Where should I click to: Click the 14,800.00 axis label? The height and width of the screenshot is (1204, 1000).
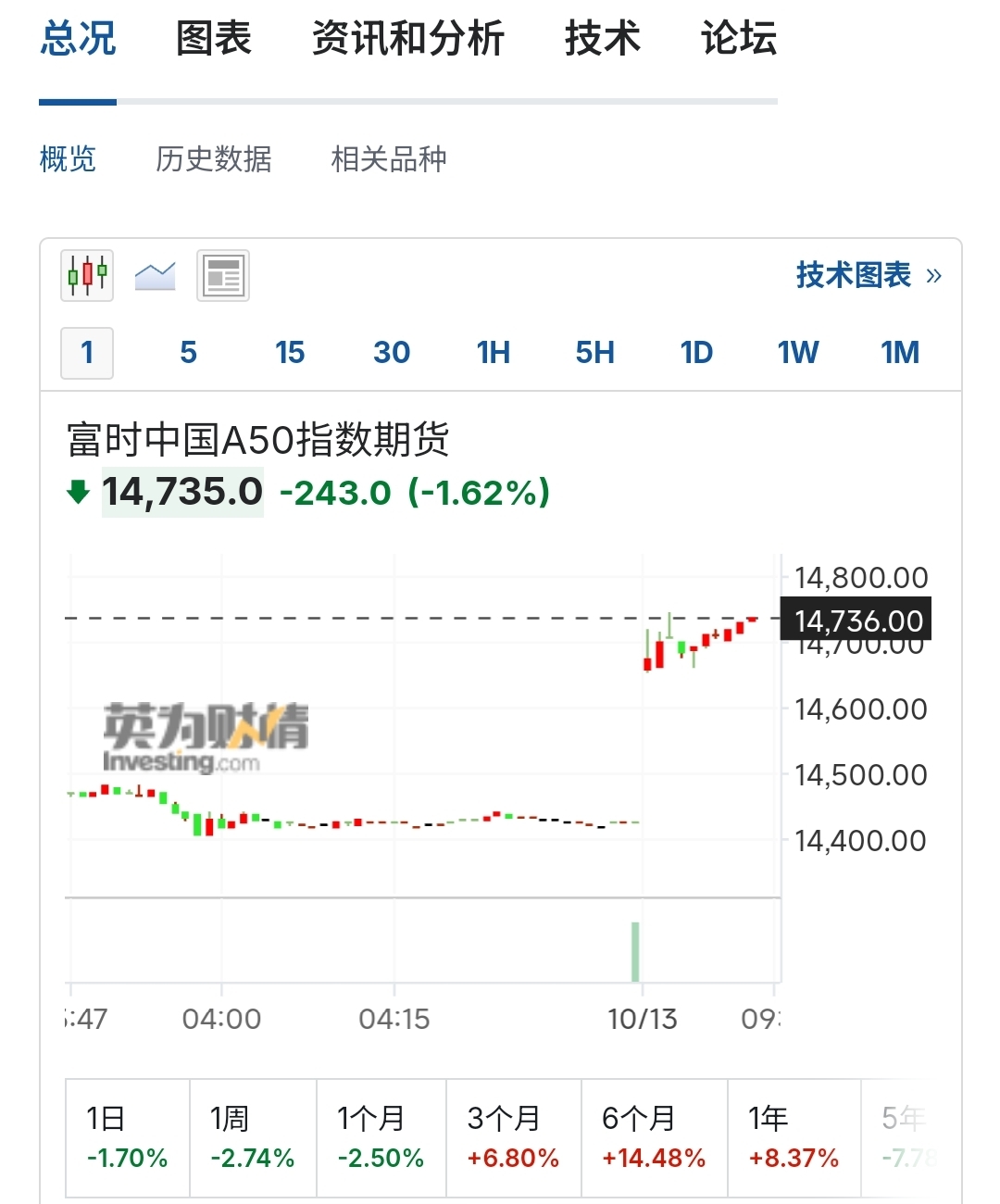[861, 578]
